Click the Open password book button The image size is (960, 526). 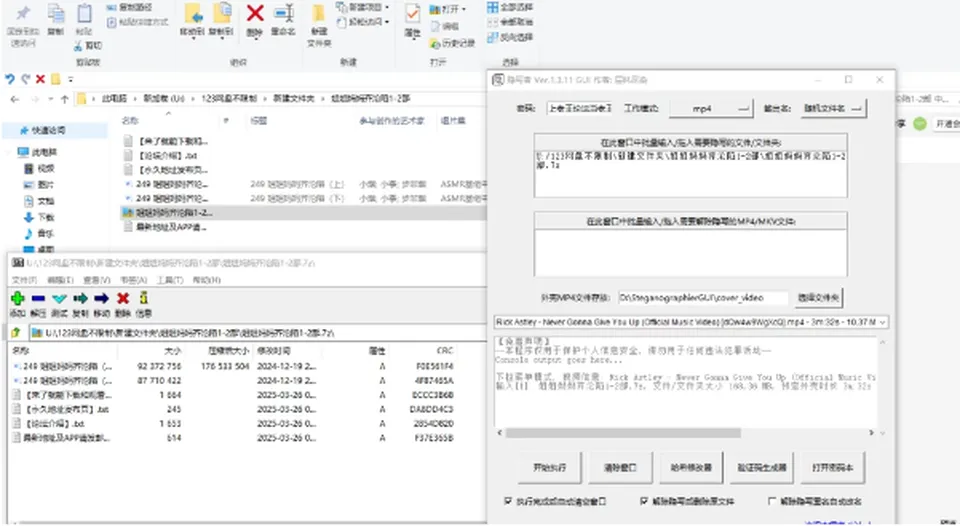833,468
